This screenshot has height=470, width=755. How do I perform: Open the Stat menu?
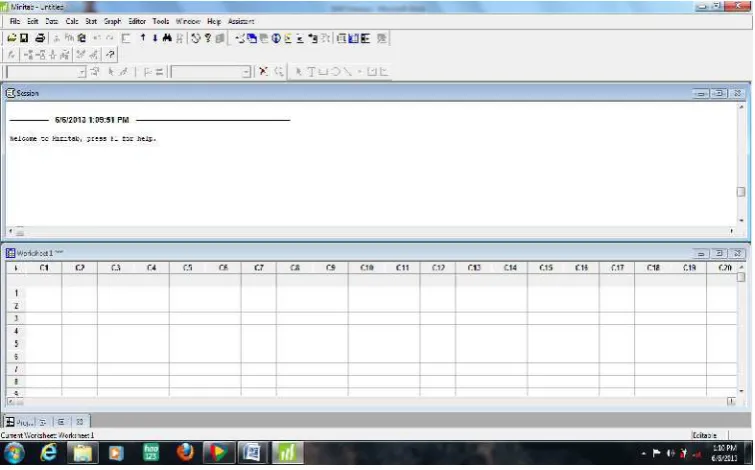tap(91, 21)
